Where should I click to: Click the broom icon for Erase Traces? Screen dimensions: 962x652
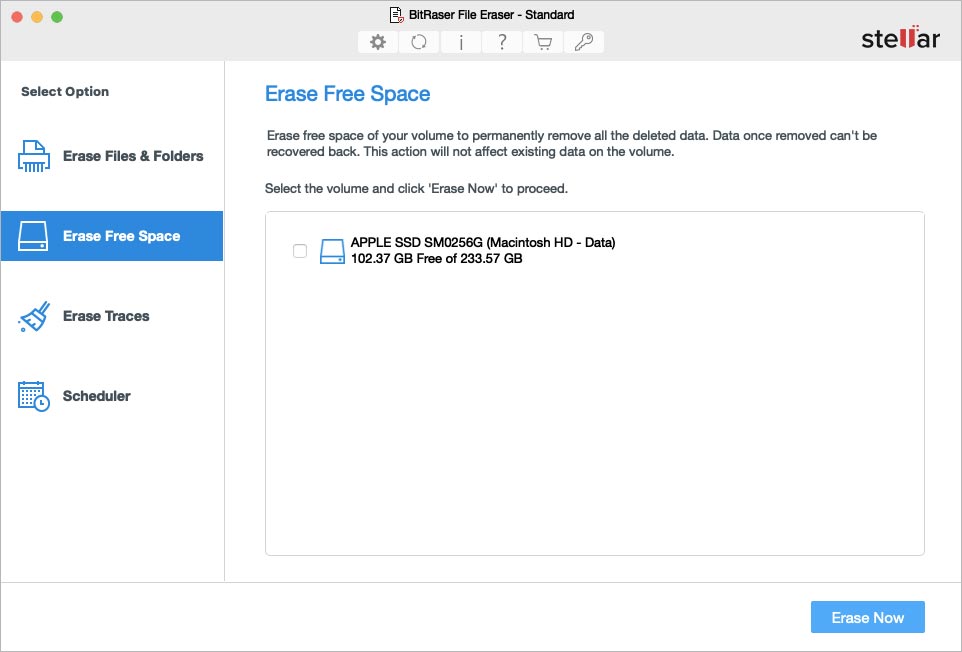[x=34, y=316]
